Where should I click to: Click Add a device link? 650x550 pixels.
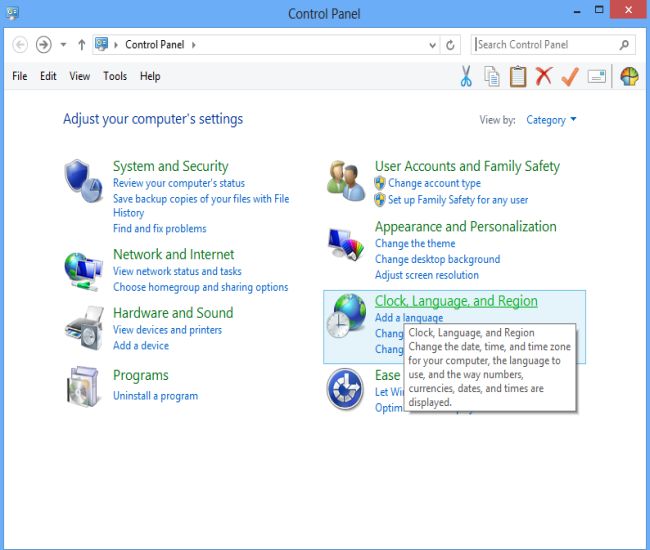141,346
